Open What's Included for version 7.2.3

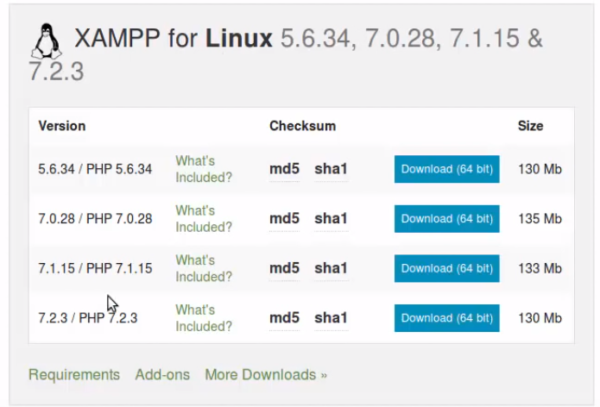(x=204, y=318)
